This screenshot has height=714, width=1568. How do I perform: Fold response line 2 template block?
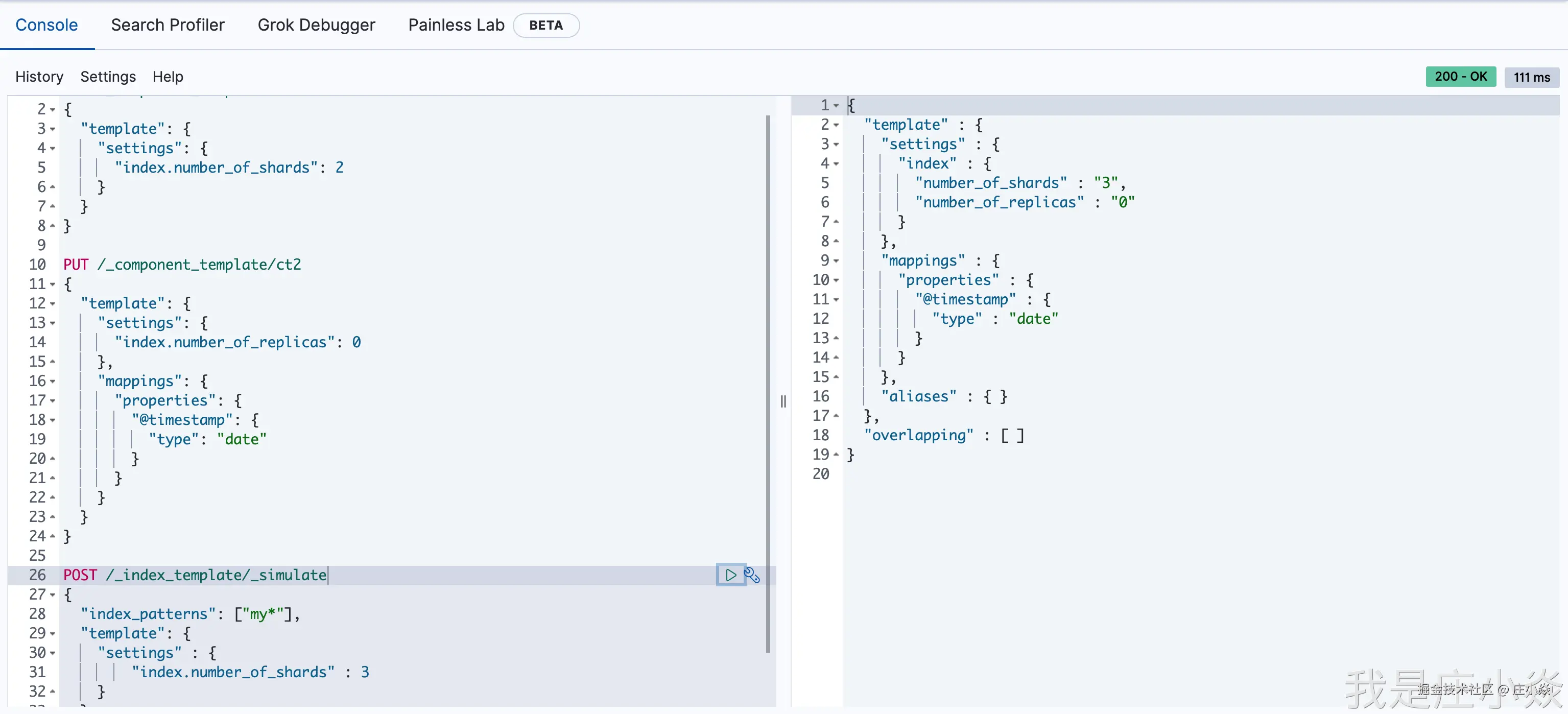coord(836,126)
